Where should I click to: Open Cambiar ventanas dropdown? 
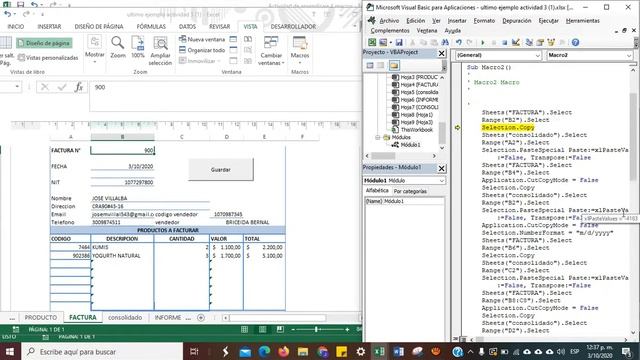[271, 51]
